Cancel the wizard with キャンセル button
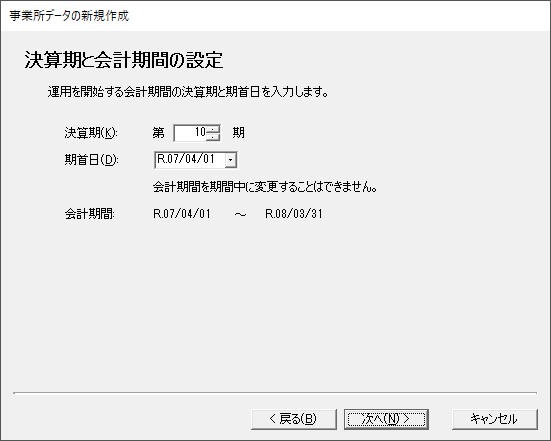Image resolution: width=551 pixels, height=441 pixels. [494, 419]
